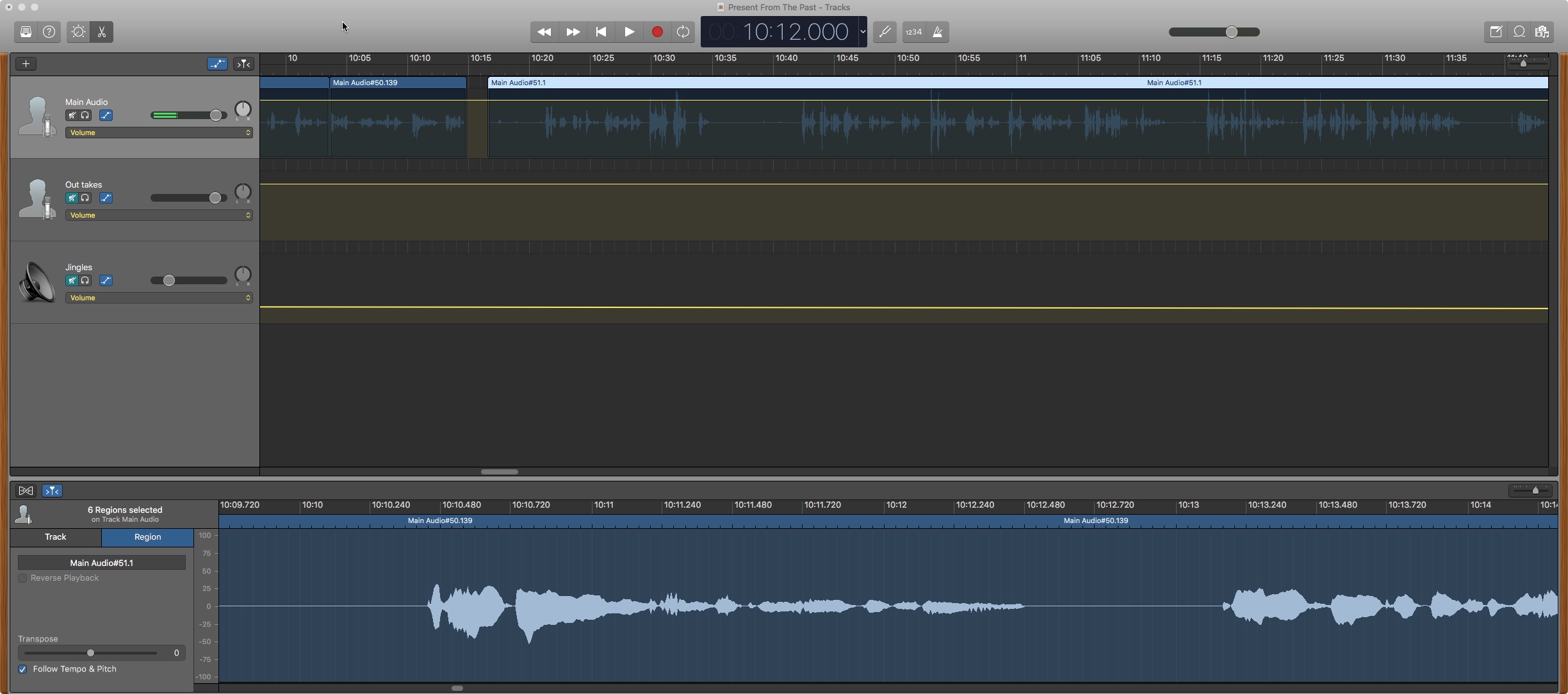Open Out takes Volume automation dropdown

[x=159, y=215]
